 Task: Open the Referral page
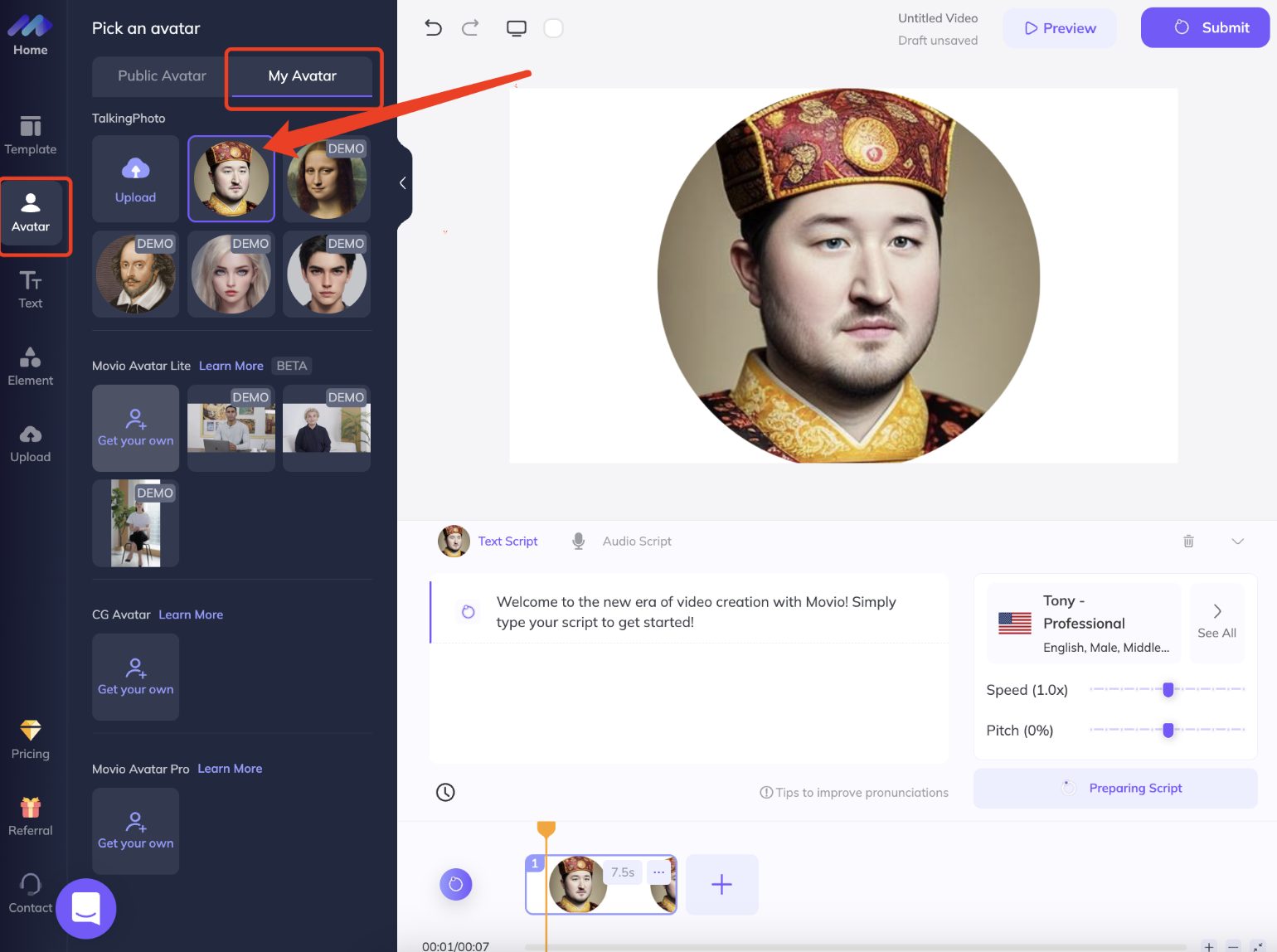(x=31, y=817)
